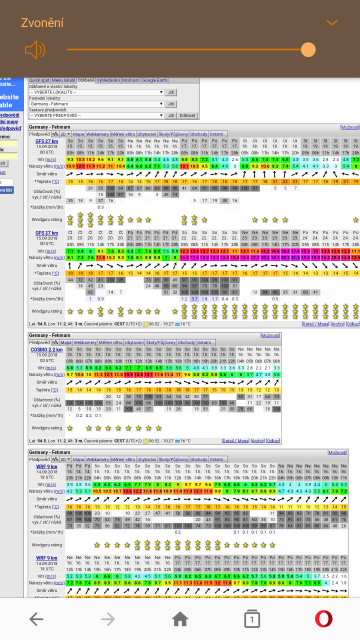This screenshot has width=360, height=640.
Task: Go back with the browser back arrow
Action: 36,619
